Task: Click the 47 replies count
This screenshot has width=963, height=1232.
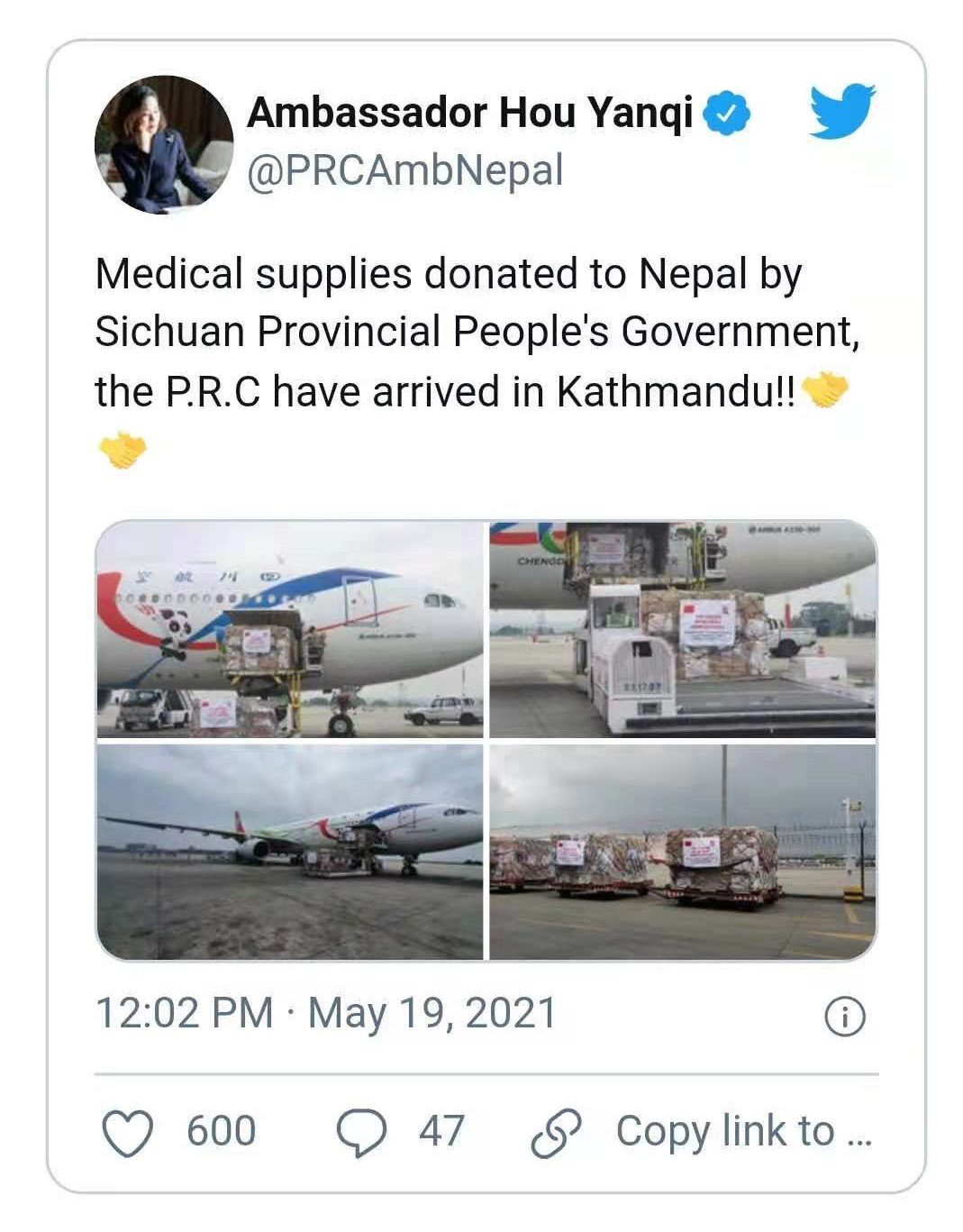Action: tap(441, 1131)
